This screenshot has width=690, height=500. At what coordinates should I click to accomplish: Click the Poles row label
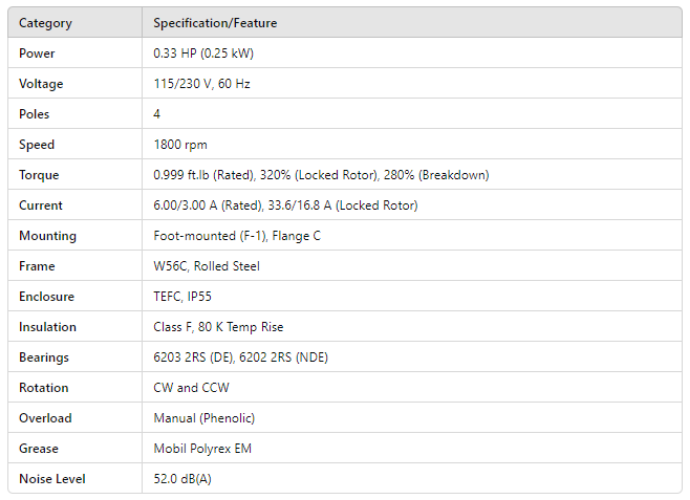(34, 114)
